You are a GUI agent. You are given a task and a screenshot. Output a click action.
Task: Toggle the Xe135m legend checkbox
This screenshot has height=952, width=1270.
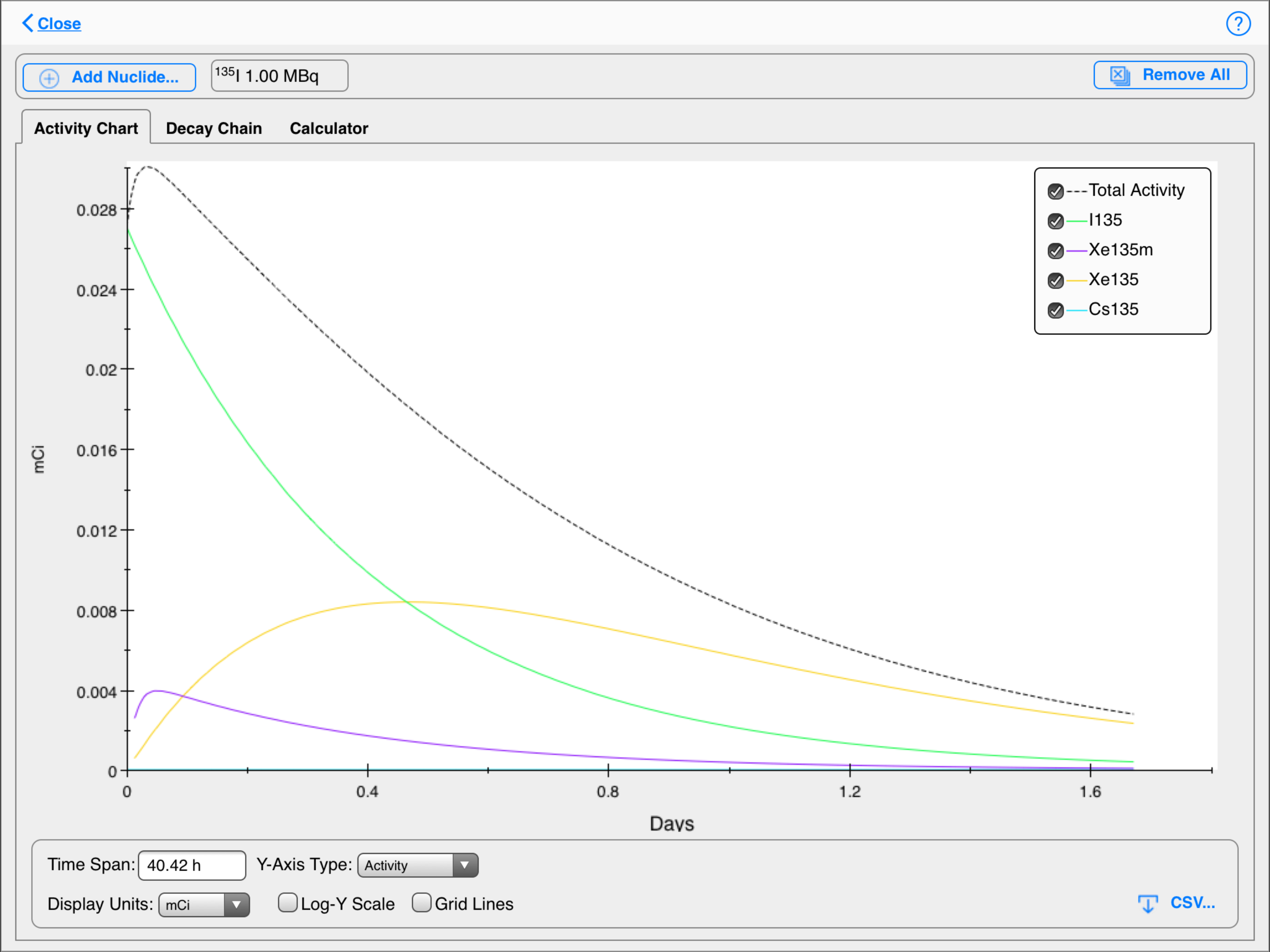(x=1055, y=251)
